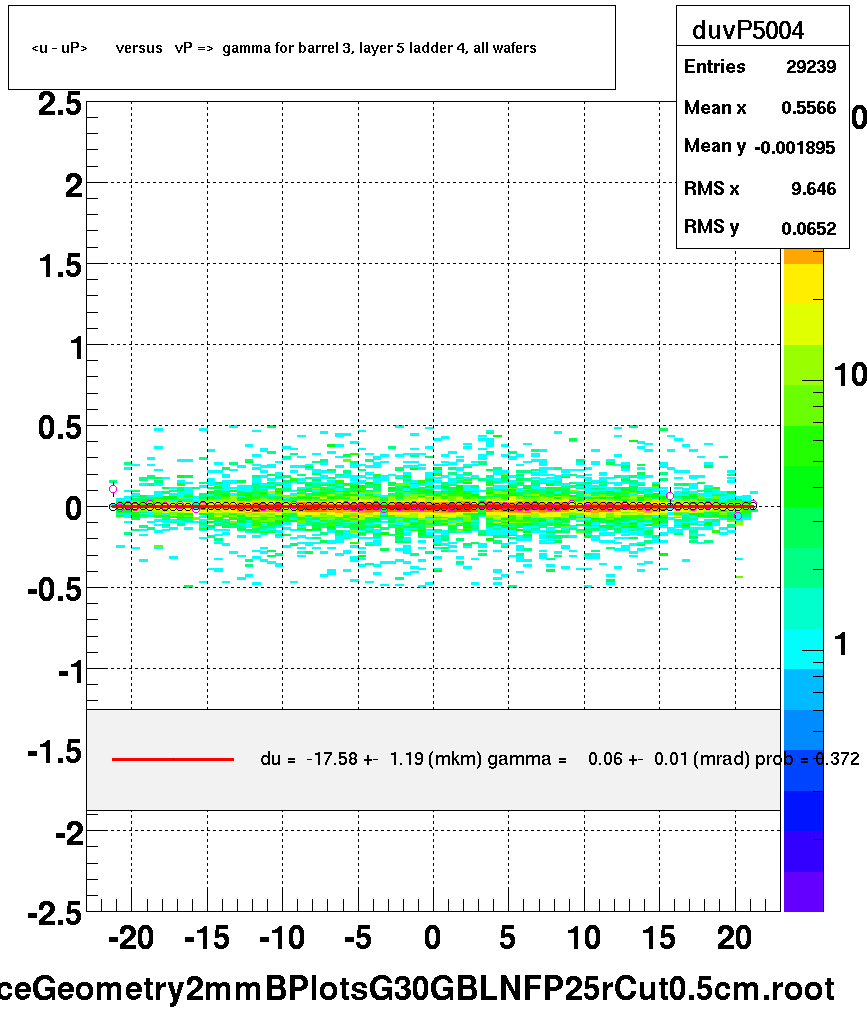Click the red fit line sample in legend
The image size is (867, 1013).
(172, 759)
